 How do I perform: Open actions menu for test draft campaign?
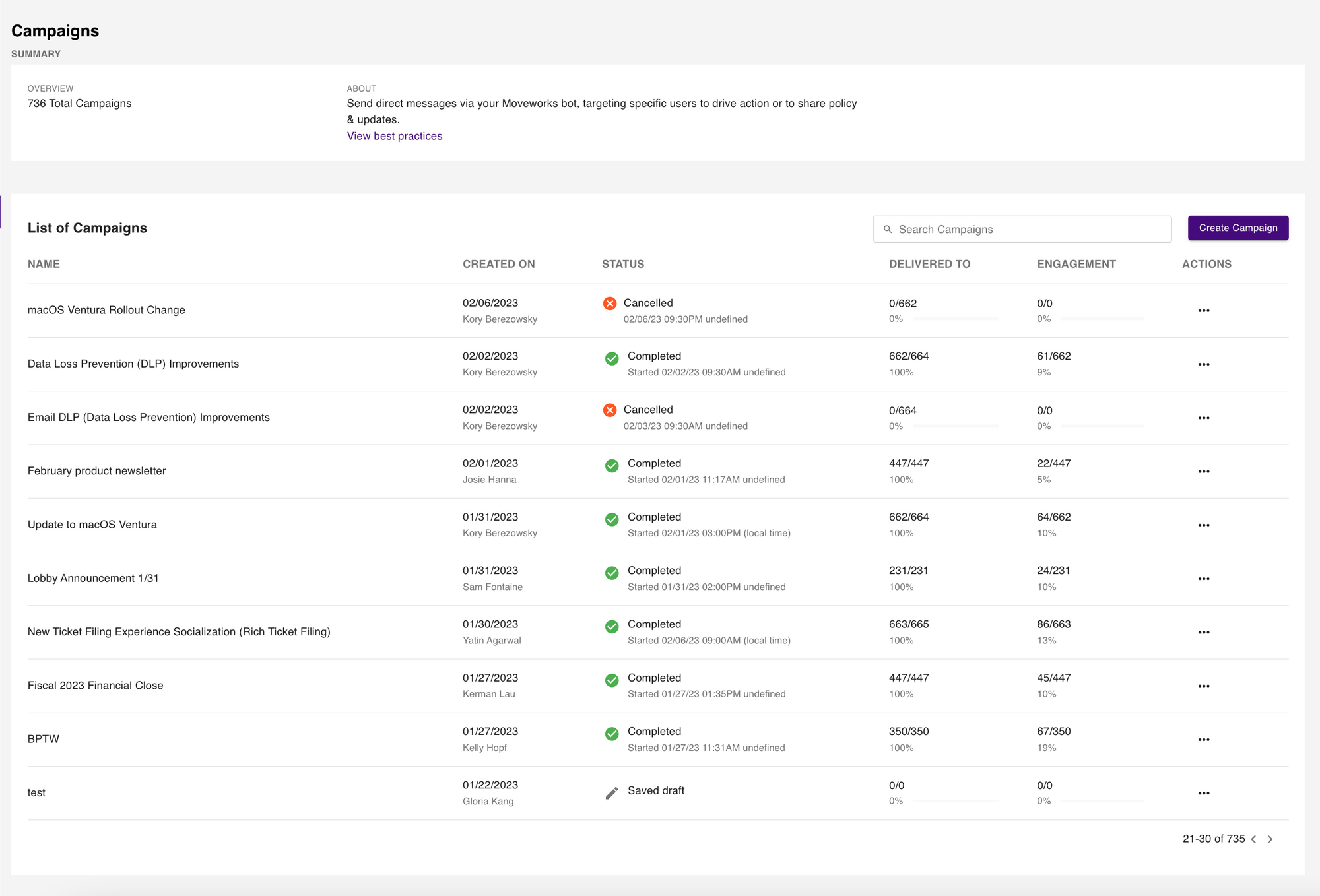(x=1203, y=793)
